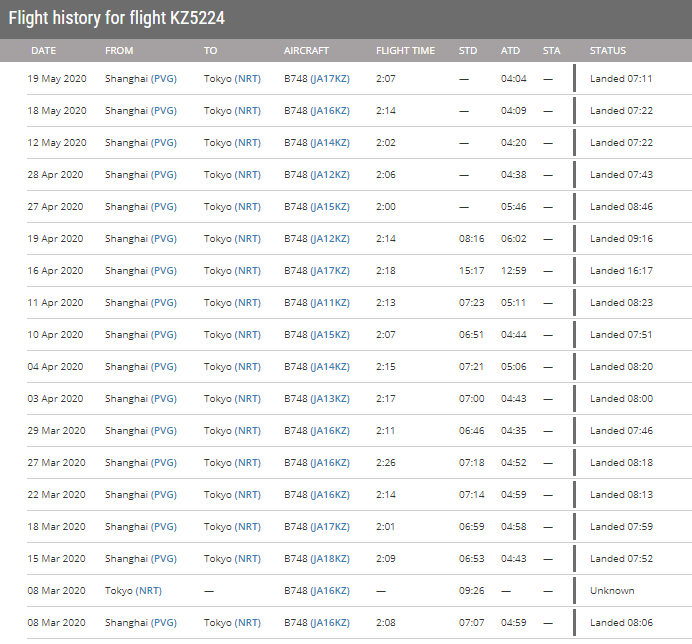The image size is (692, 644).
Task: Open aircraft JA12KZ in 28 Apr 2020 row
Action: 330,175
